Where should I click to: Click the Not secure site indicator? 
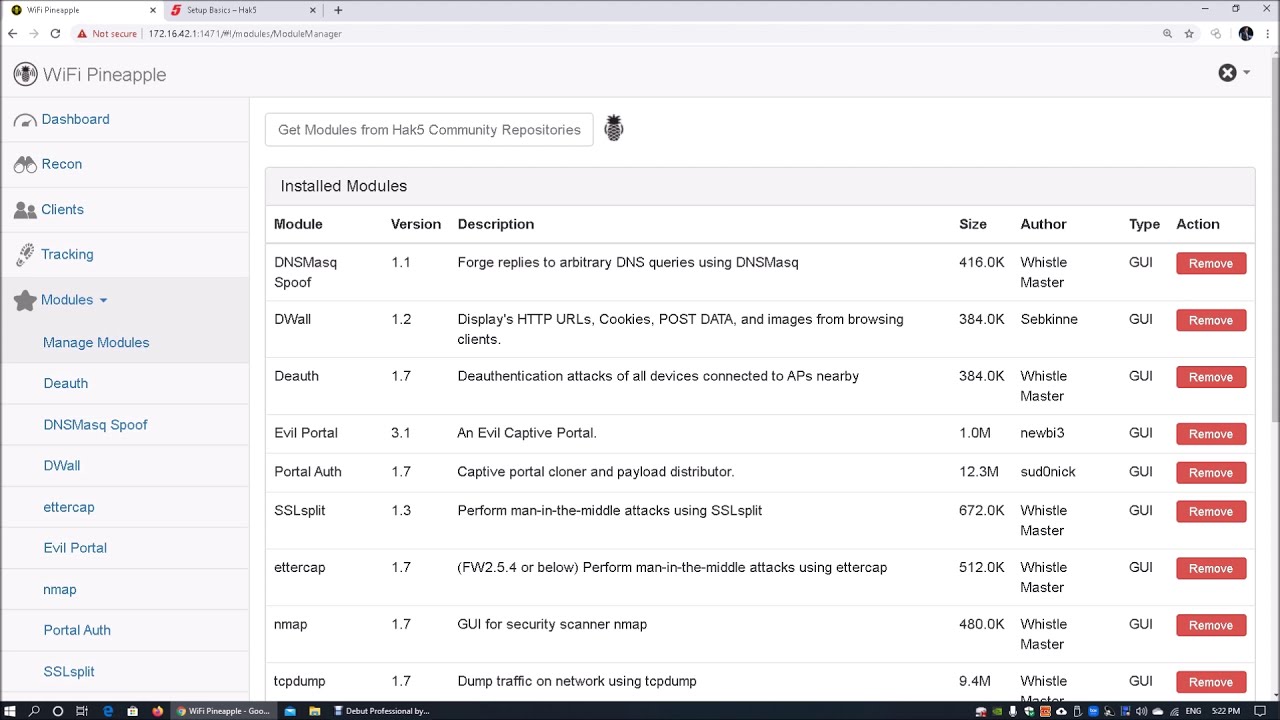(107, 33)
